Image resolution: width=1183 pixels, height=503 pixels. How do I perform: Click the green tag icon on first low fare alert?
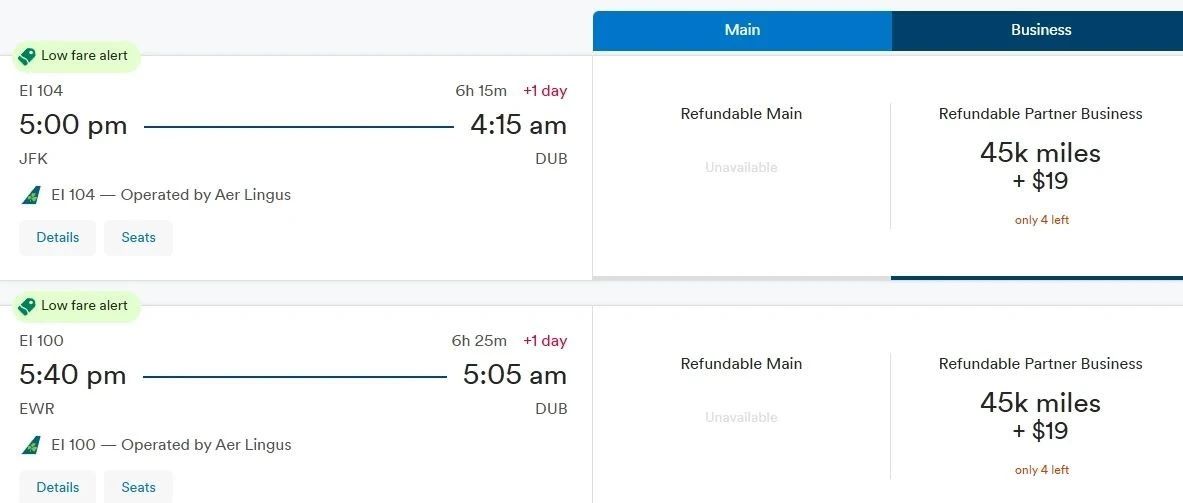click(27, 56)
